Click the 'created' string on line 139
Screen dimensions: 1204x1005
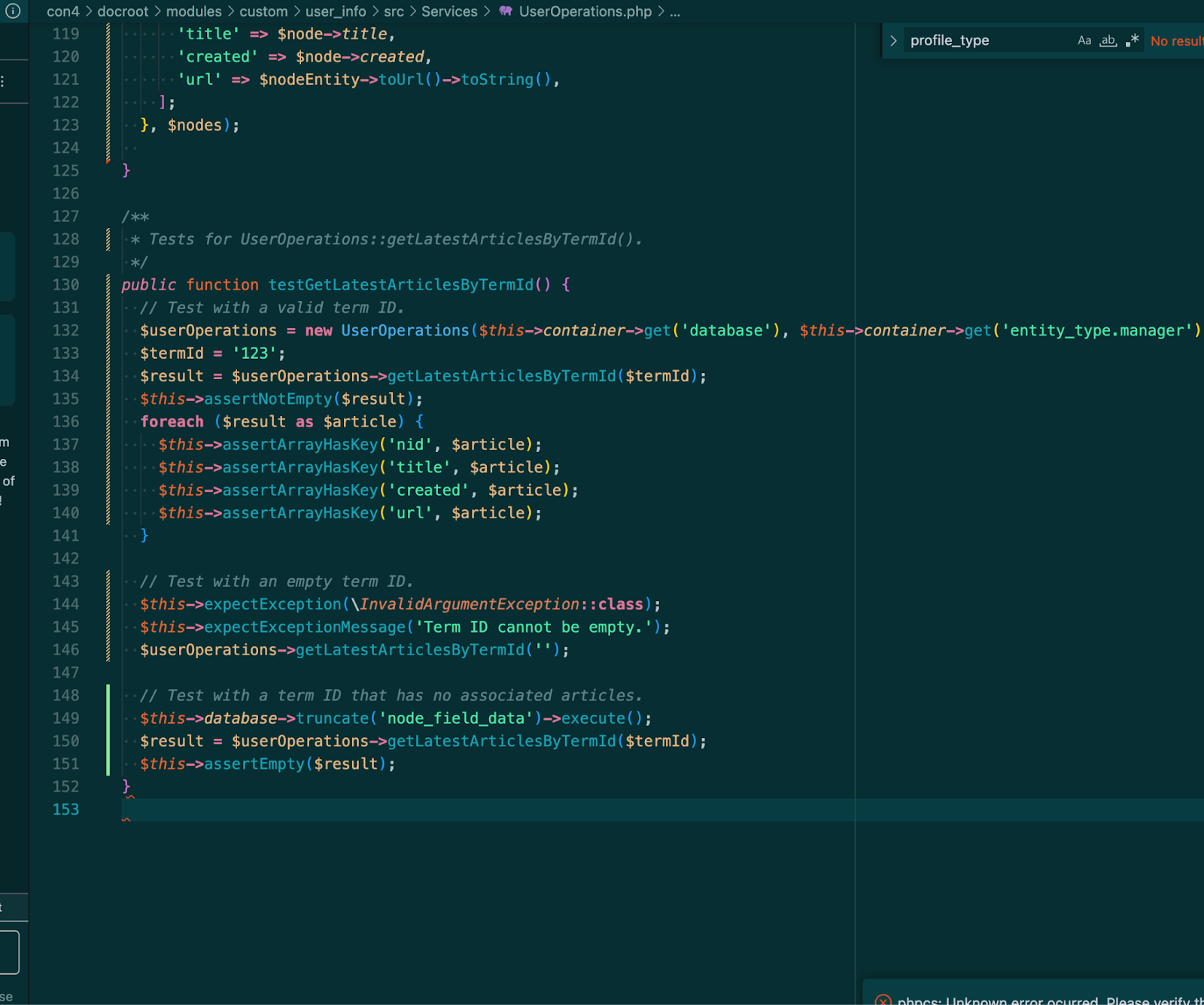(x=428, y=490)
